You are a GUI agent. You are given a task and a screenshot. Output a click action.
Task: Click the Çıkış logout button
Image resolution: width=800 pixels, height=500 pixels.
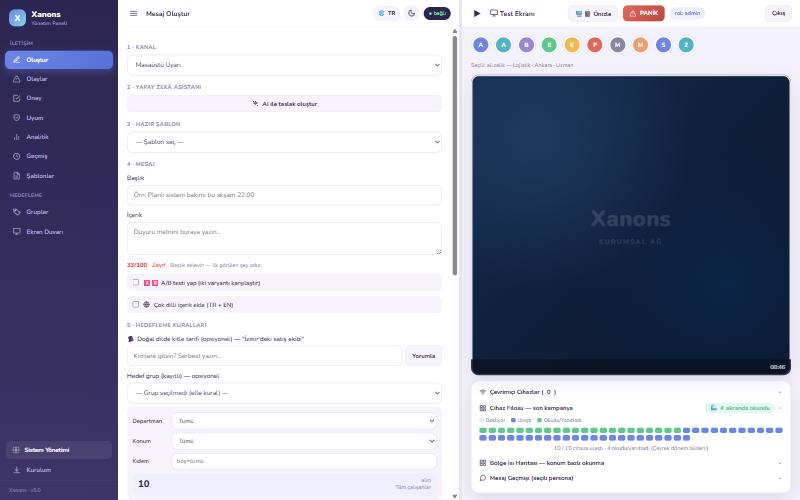(778, 13)
